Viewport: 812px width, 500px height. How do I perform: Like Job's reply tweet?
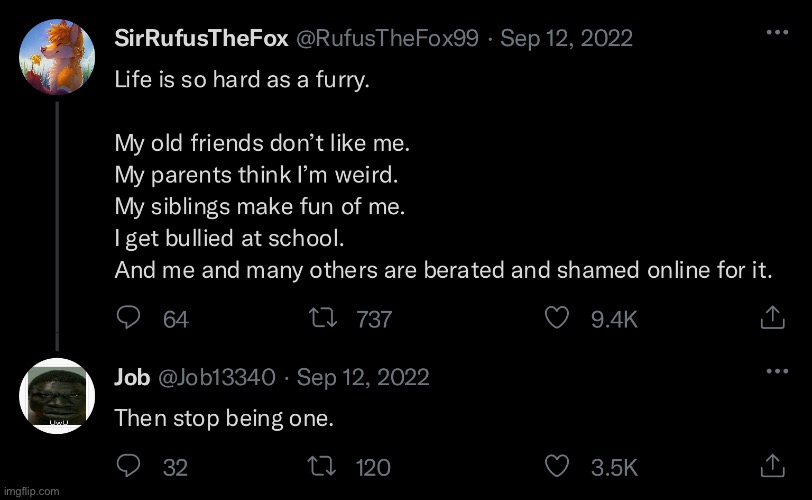coord(556,466)
